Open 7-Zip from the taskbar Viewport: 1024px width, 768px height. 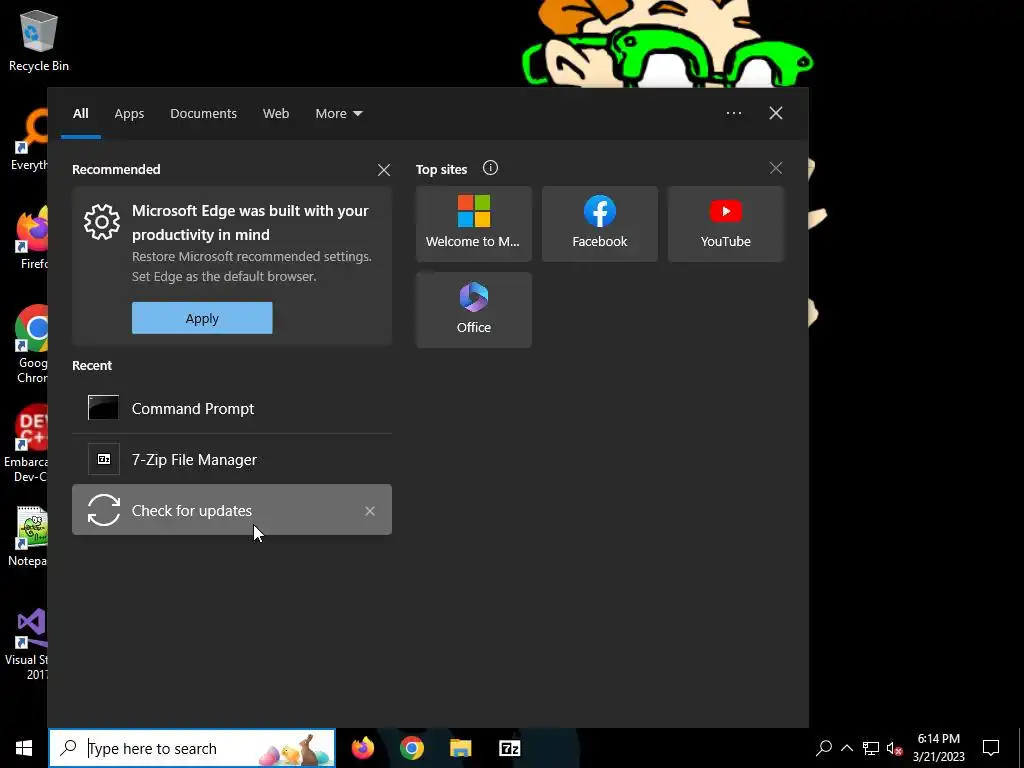(509, 748)
